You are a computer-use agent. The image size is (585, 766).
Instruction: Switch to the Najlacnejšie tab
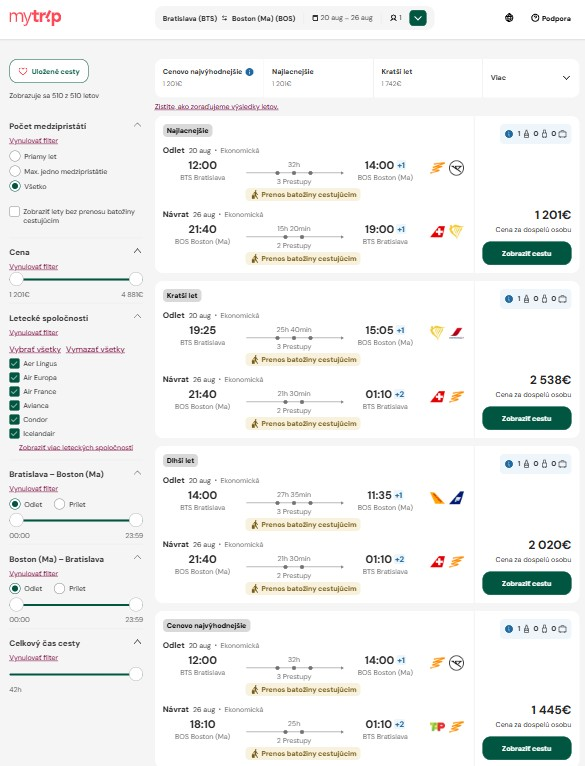(318, 78)
